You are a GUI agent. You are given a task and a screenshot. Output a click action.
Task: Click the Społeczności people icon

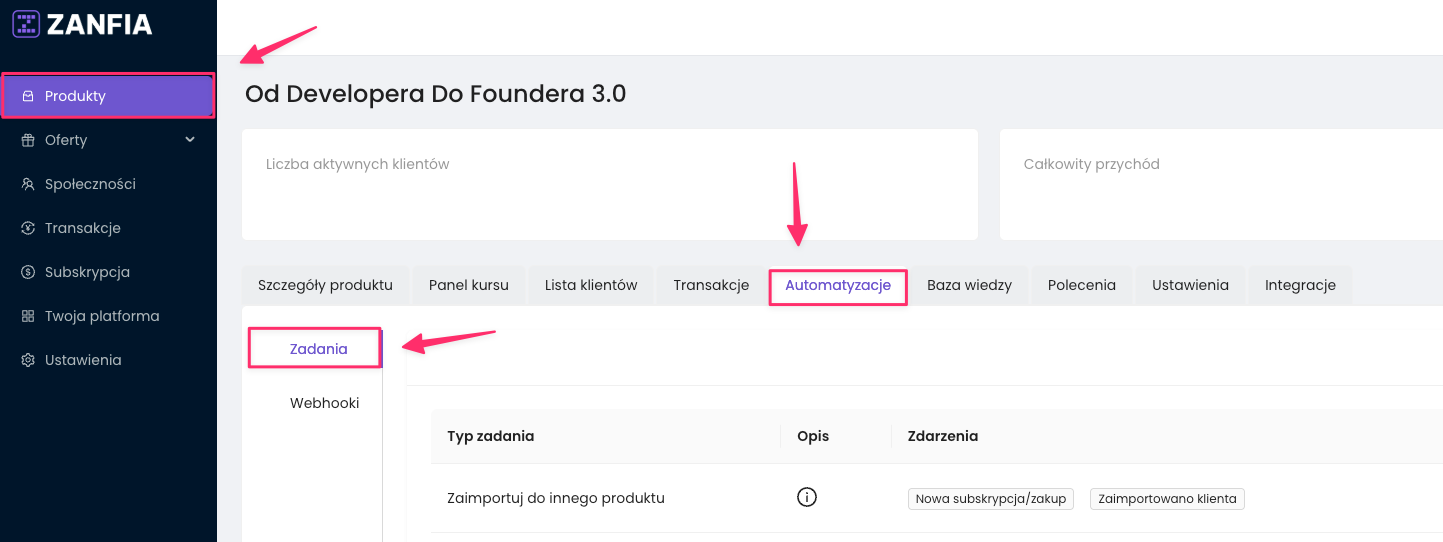(x=28, y=185)
